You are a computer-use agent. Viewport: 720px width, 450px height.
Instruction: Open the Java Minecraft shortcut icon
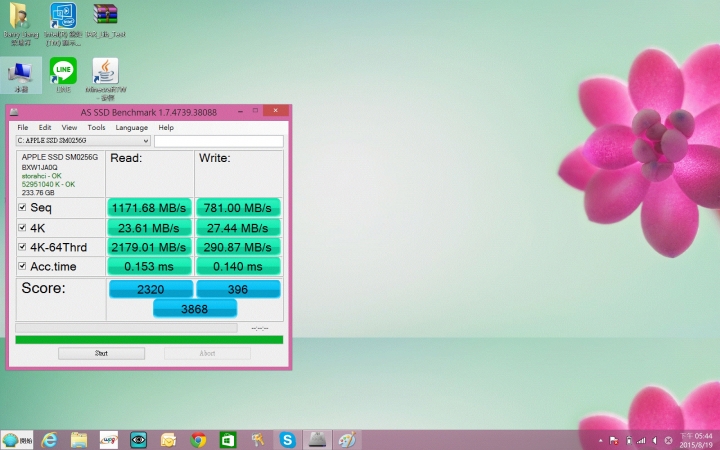106,79
